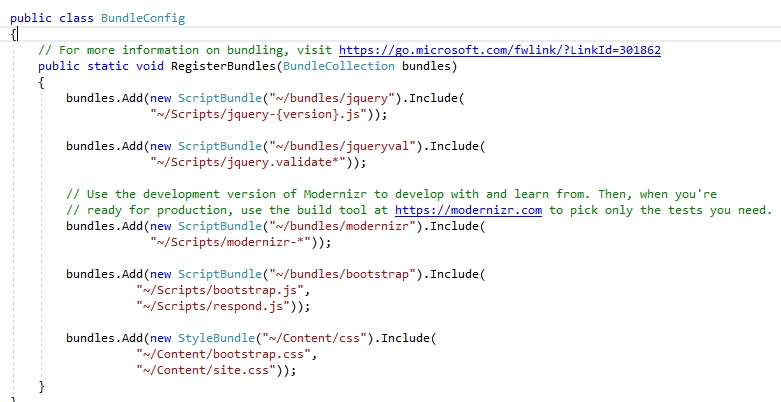Click Include on the jqueryval bundle line

[454, 146]
